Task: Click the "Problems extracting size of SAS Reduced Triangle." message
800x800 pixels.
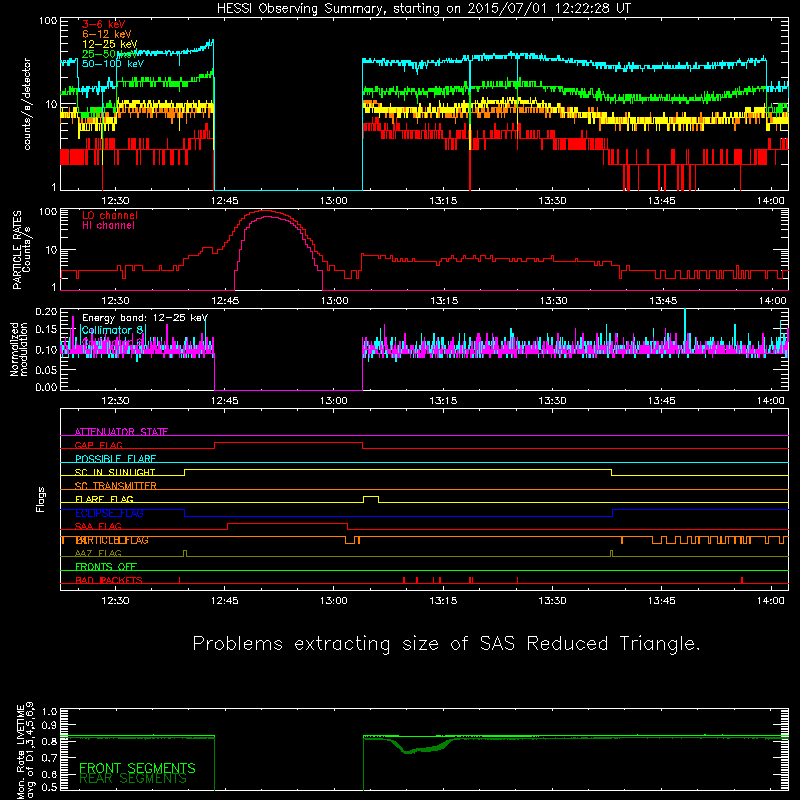Action: [x=446, y=643]
